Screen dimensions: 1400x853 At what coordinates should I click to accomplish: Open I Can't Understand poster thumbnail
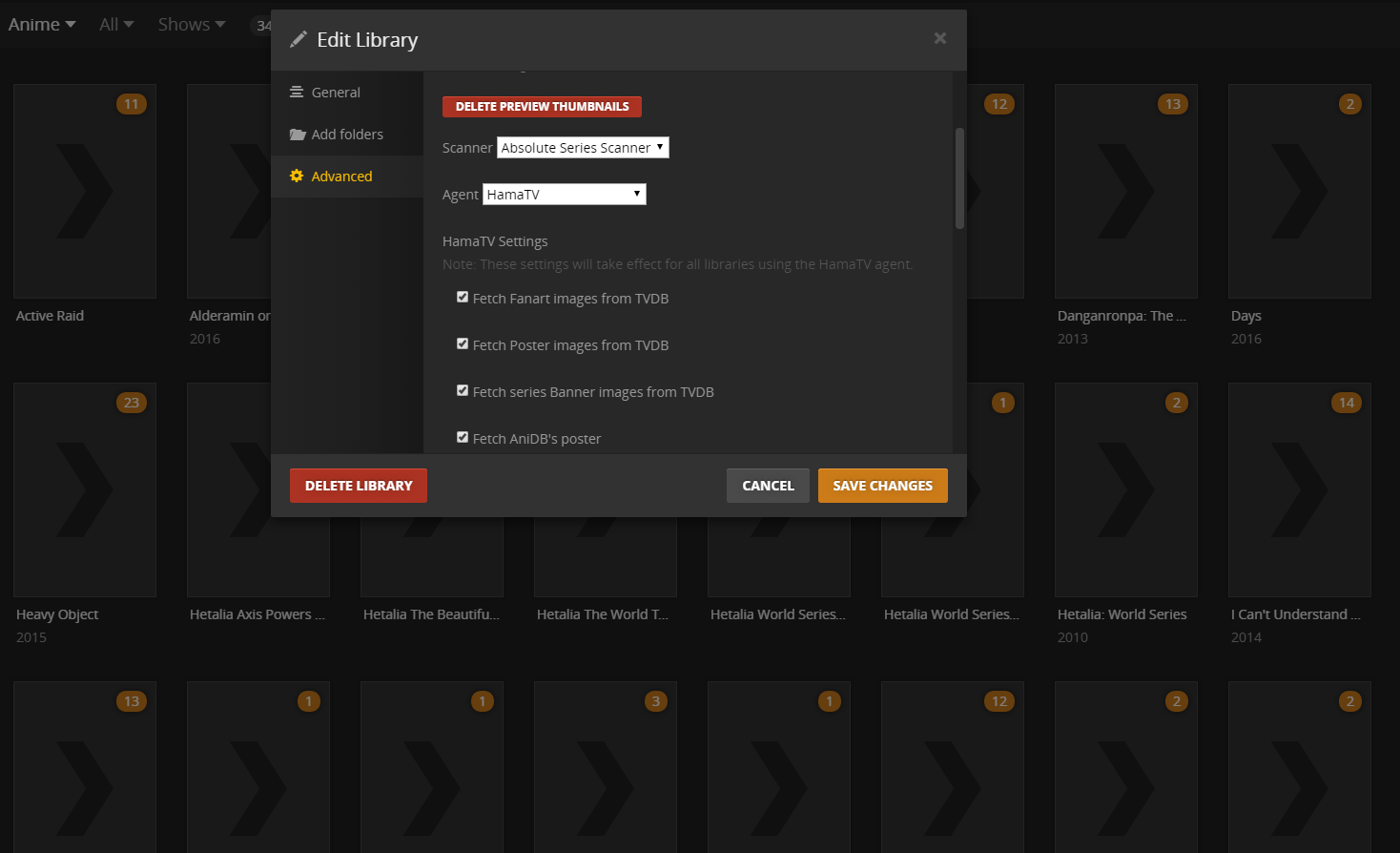pos(1300,489)
